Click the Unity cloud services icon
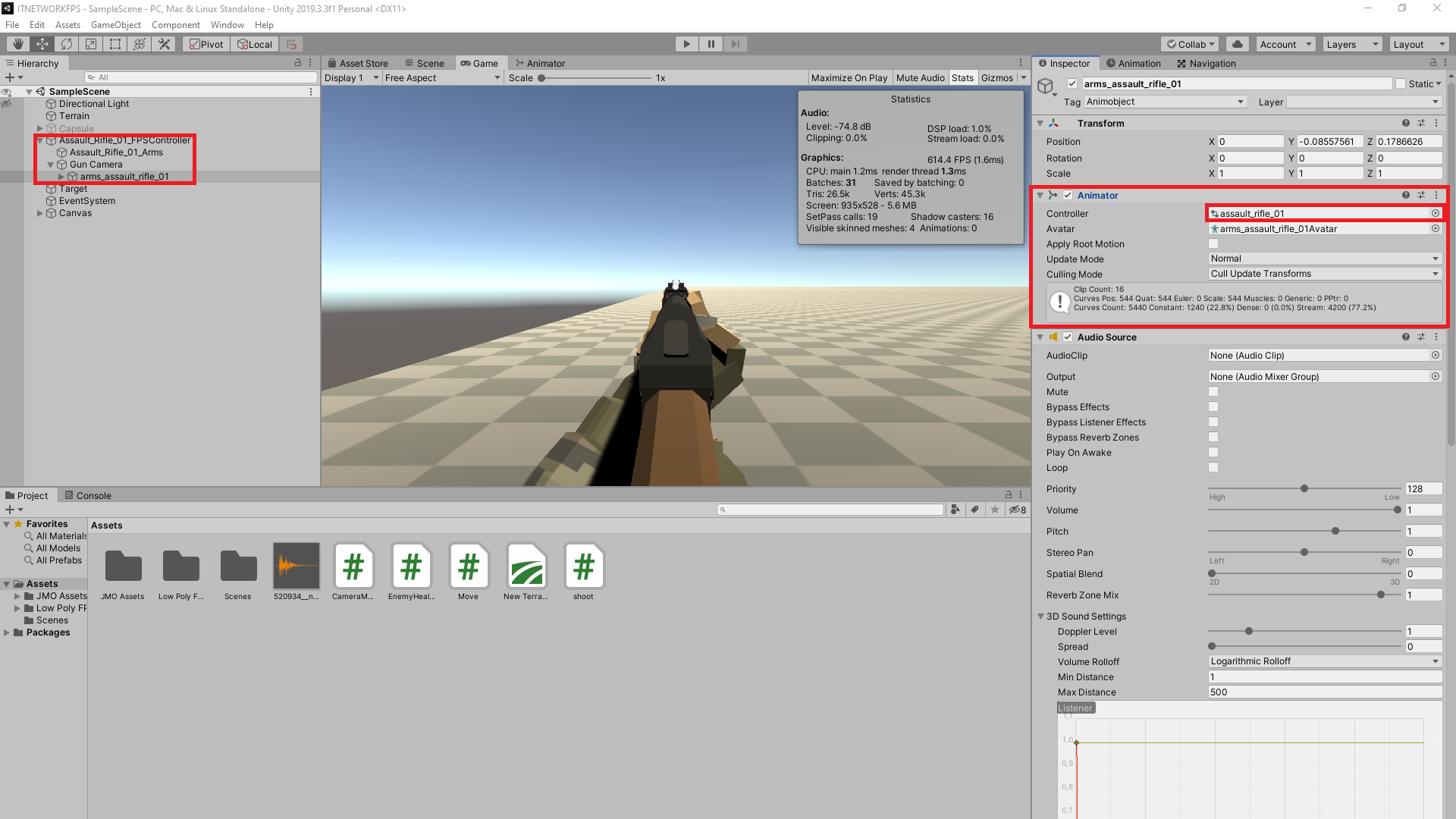This screenshot has width=1456, height=819. [x=1238, y=44]
